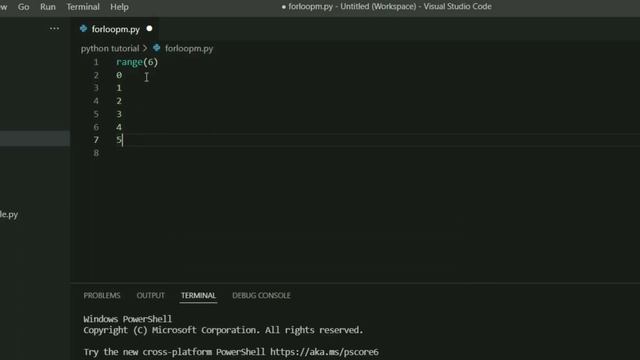640x360 pixels.
Task: Click the breadcrumb chevron after 'python tutorial'
Action: 145,49
